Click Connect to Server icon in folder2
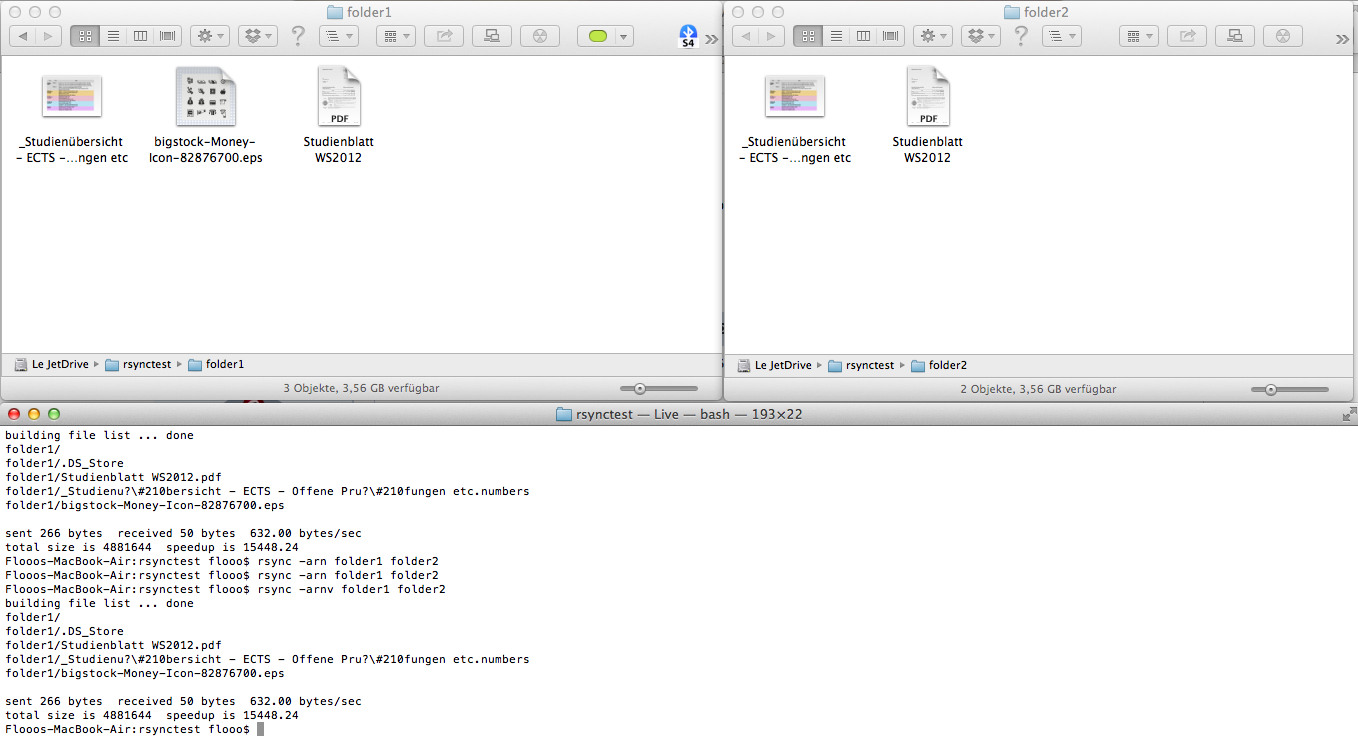The width and height of the screenshot is (1358, 737). pos(1235,36)
